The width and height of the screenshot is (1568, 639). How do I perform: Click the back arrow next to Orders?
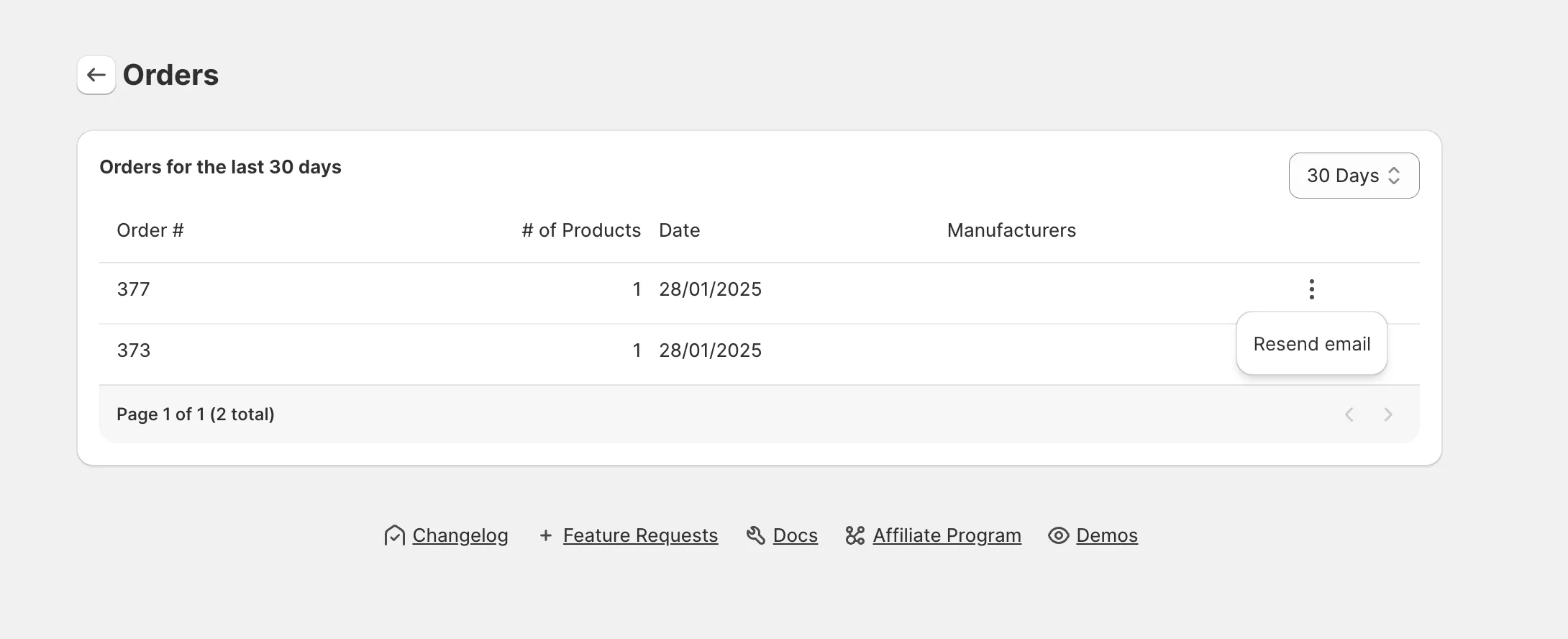click(96, 75)
